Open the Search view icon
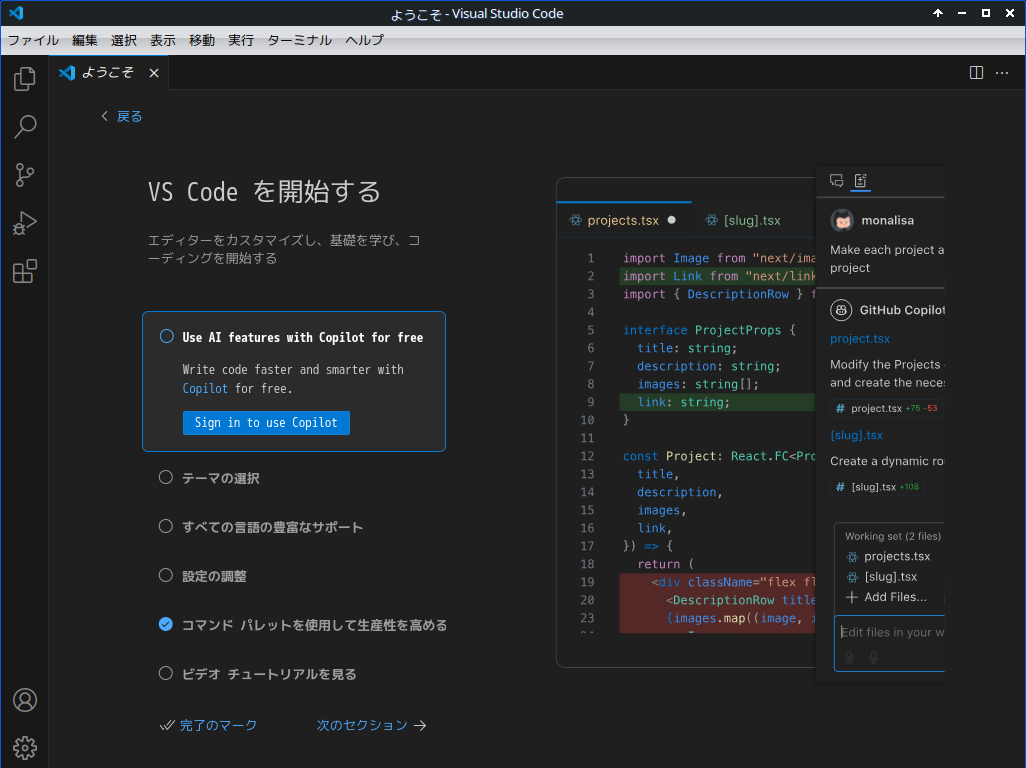 coord(25,127)
